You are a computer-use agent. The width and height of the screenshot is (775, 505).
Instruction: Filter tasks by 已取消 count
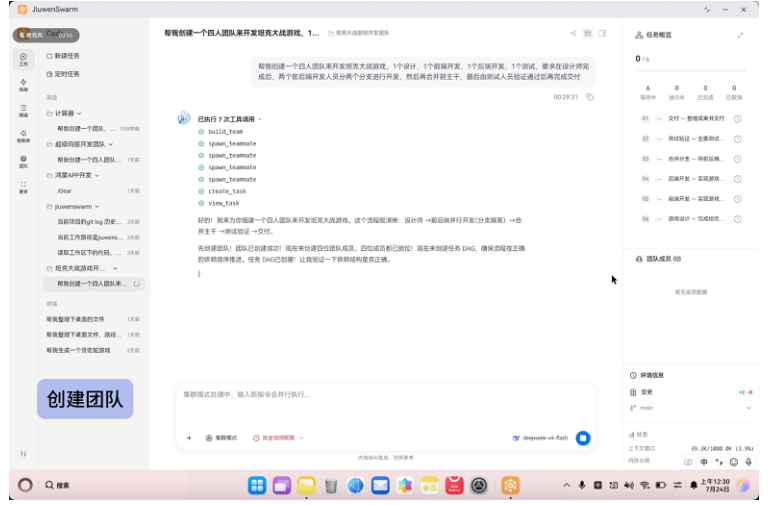point(734,92)
